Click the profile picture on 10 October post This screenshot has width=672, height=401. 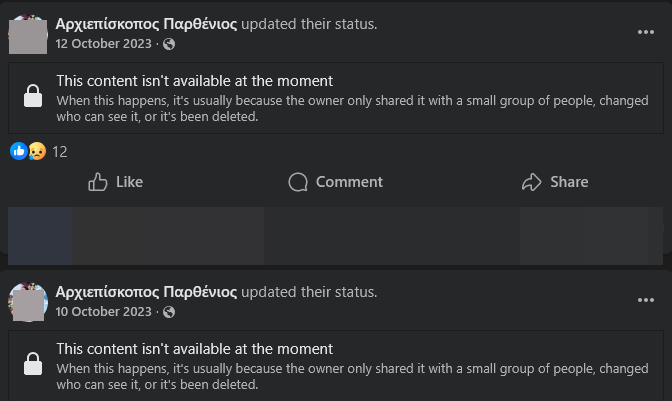28,302
